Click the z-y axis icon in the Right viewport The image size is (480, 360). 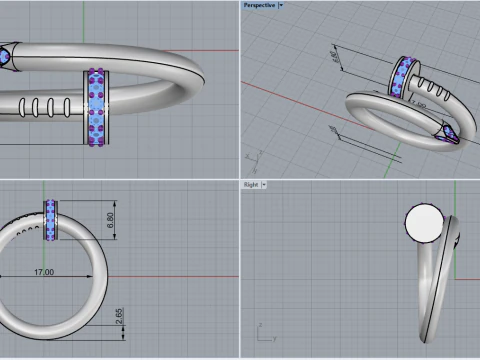267,332
